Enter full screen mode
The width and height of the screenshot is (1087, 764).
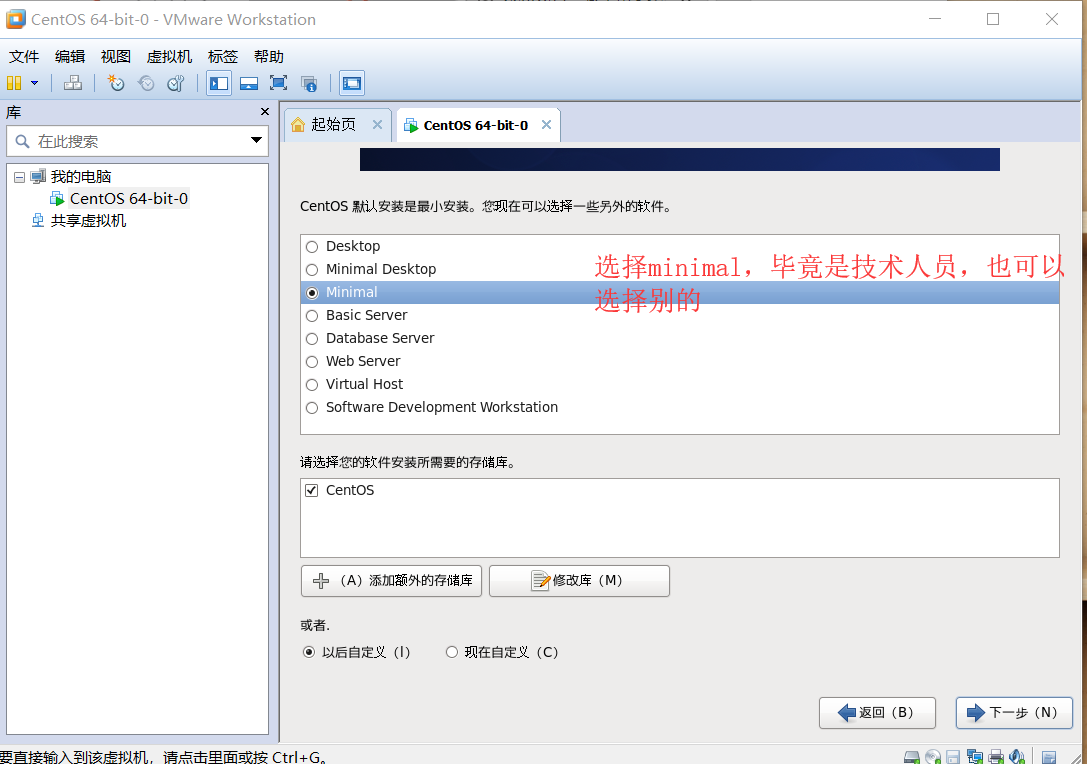pos(279,83)
